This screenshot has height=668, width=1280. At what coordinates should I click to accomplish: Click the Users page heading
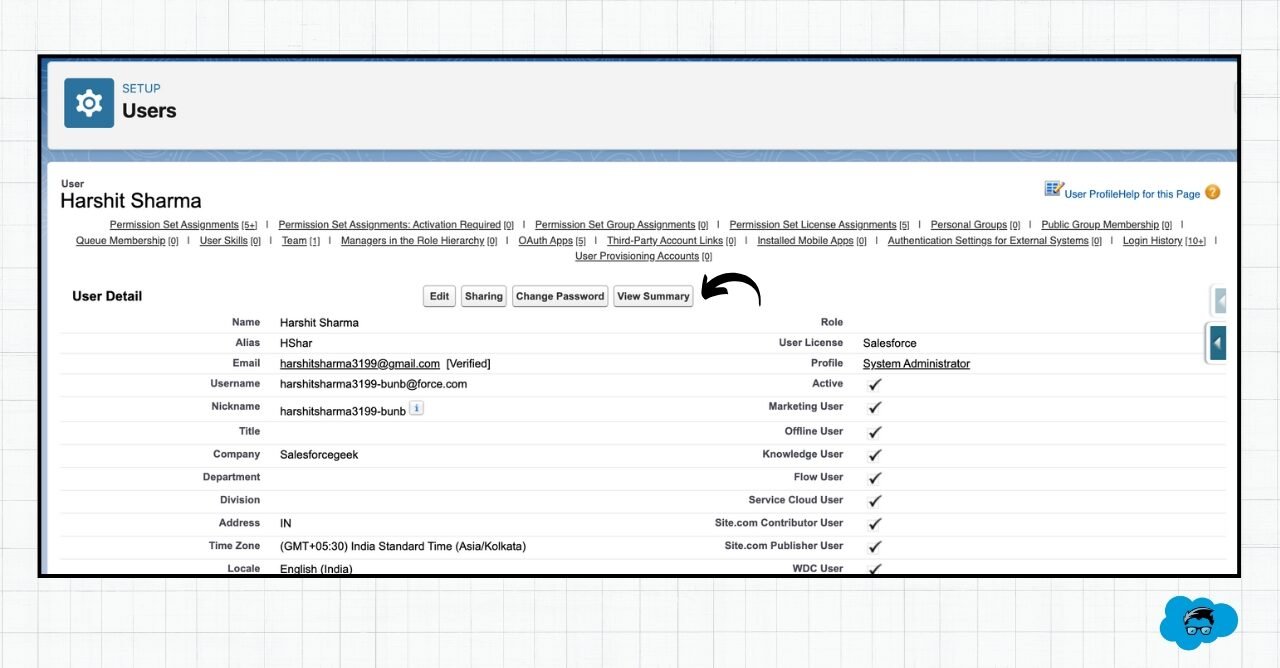[149, 111]
